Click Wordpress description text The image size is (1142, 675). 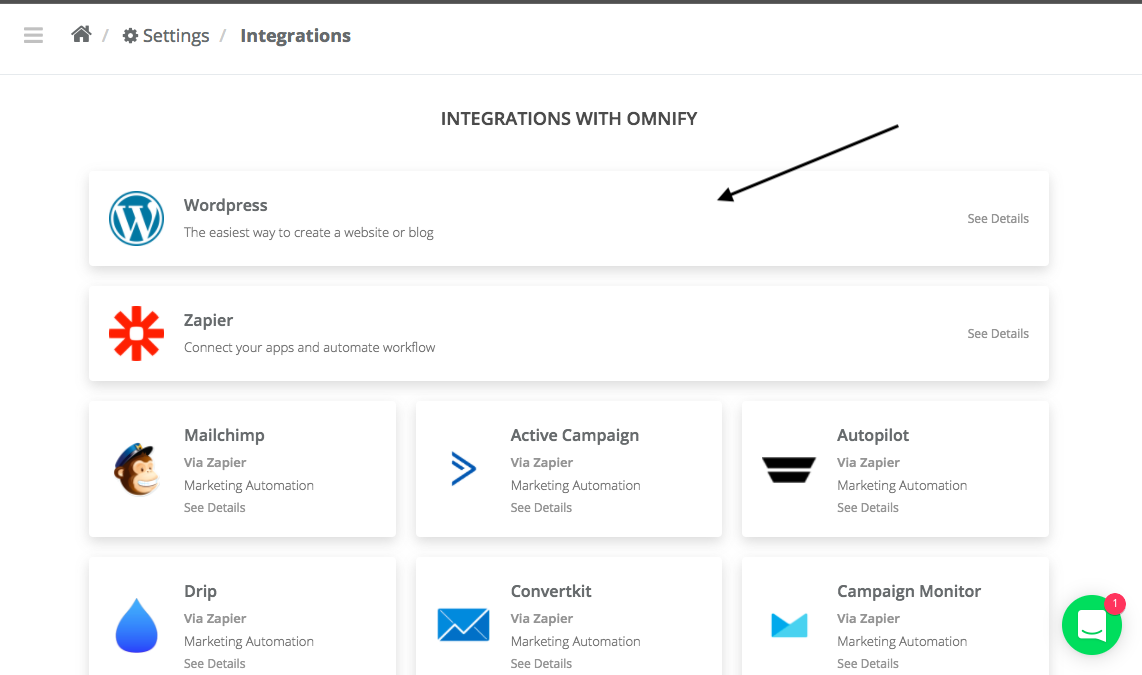(308, 232)
